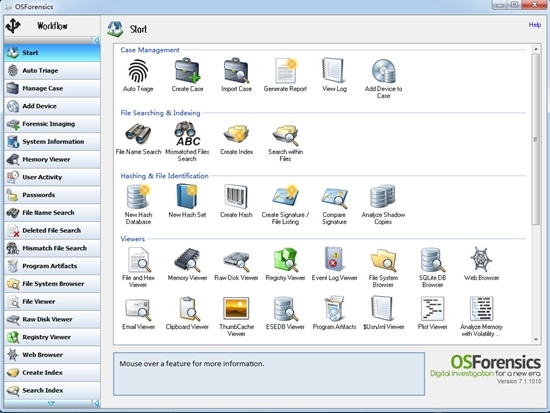Select Create Signature / File Listing
The height and width of the screenshot is (413, 550).
(x=286, y=197)
